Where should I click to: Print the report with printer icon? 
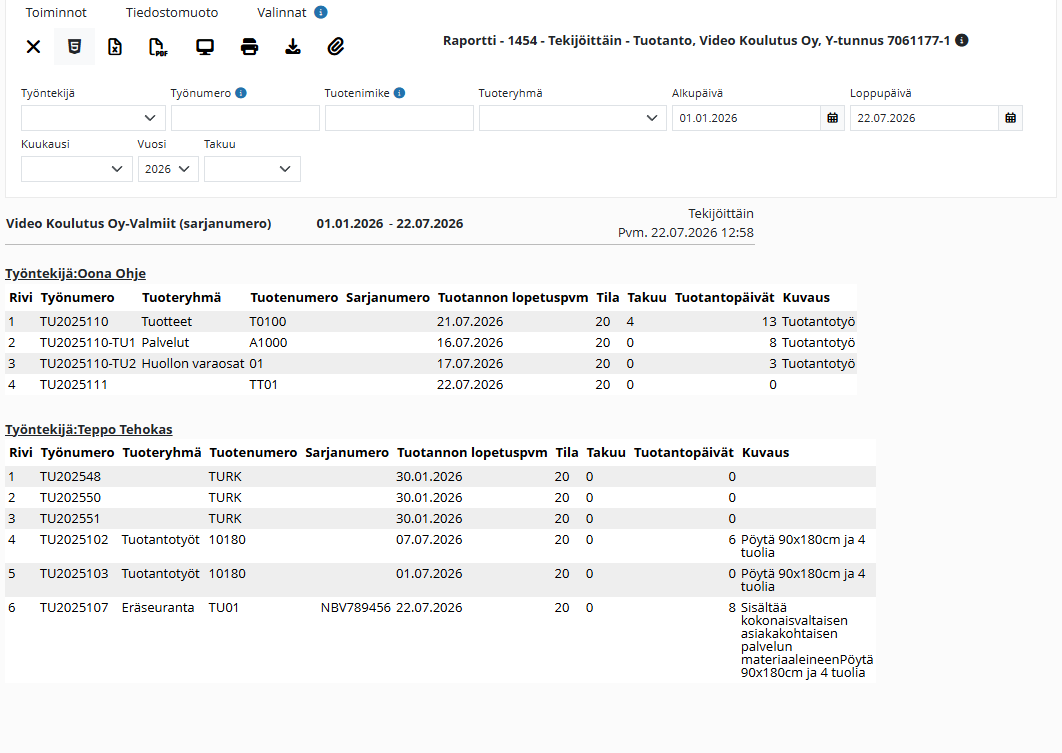(249, 47)
